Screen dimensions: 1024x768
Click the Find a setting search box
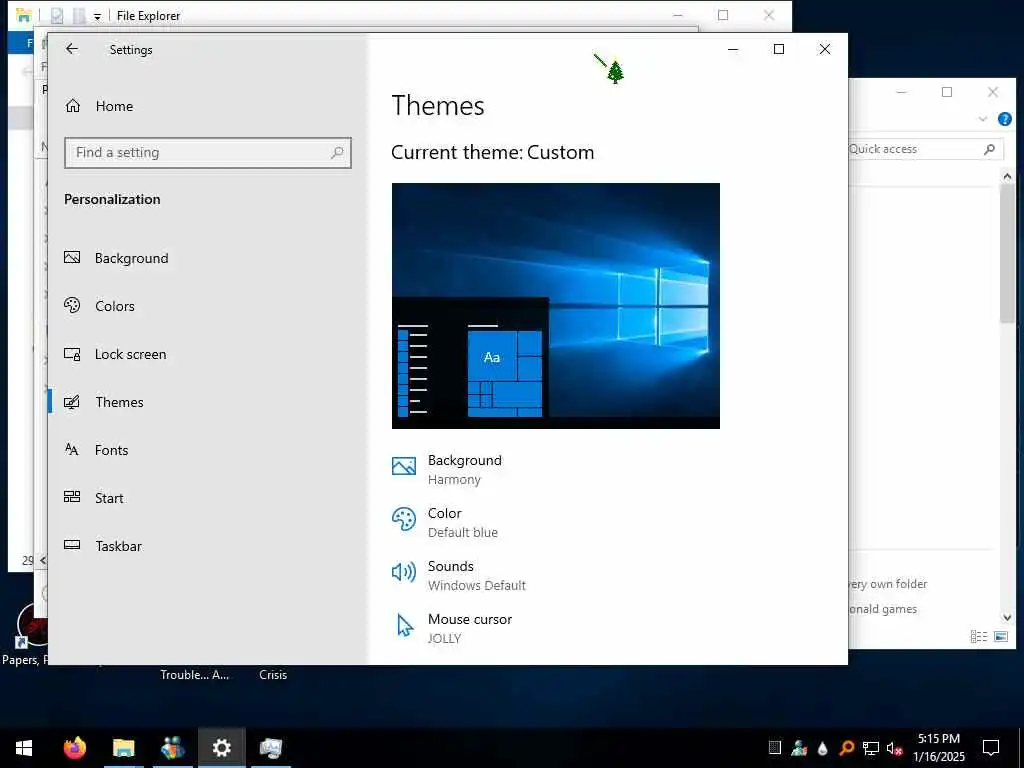click(x=208, y=152)
